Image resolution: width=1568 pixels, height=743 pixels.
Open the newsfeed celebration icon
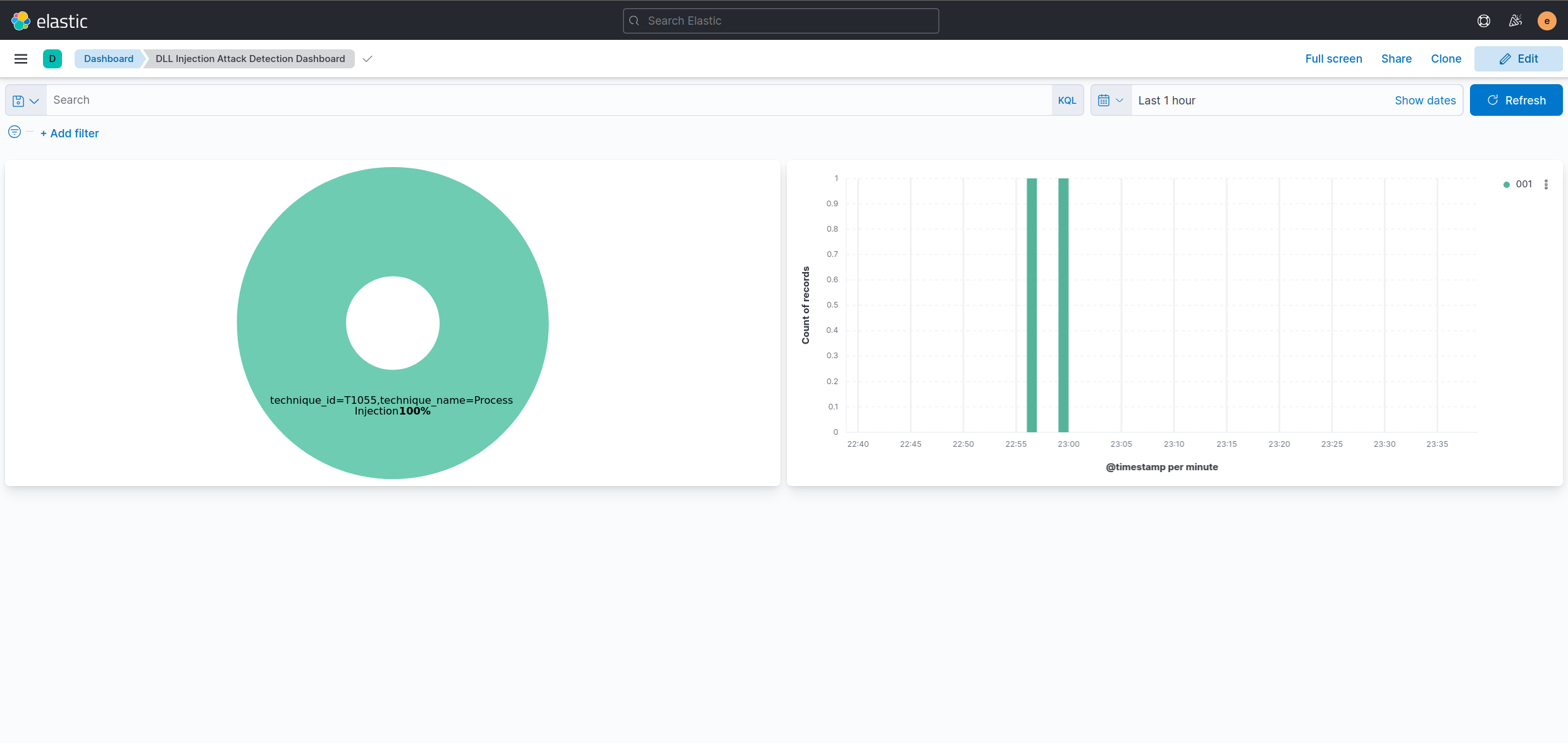coord(1516,21)
